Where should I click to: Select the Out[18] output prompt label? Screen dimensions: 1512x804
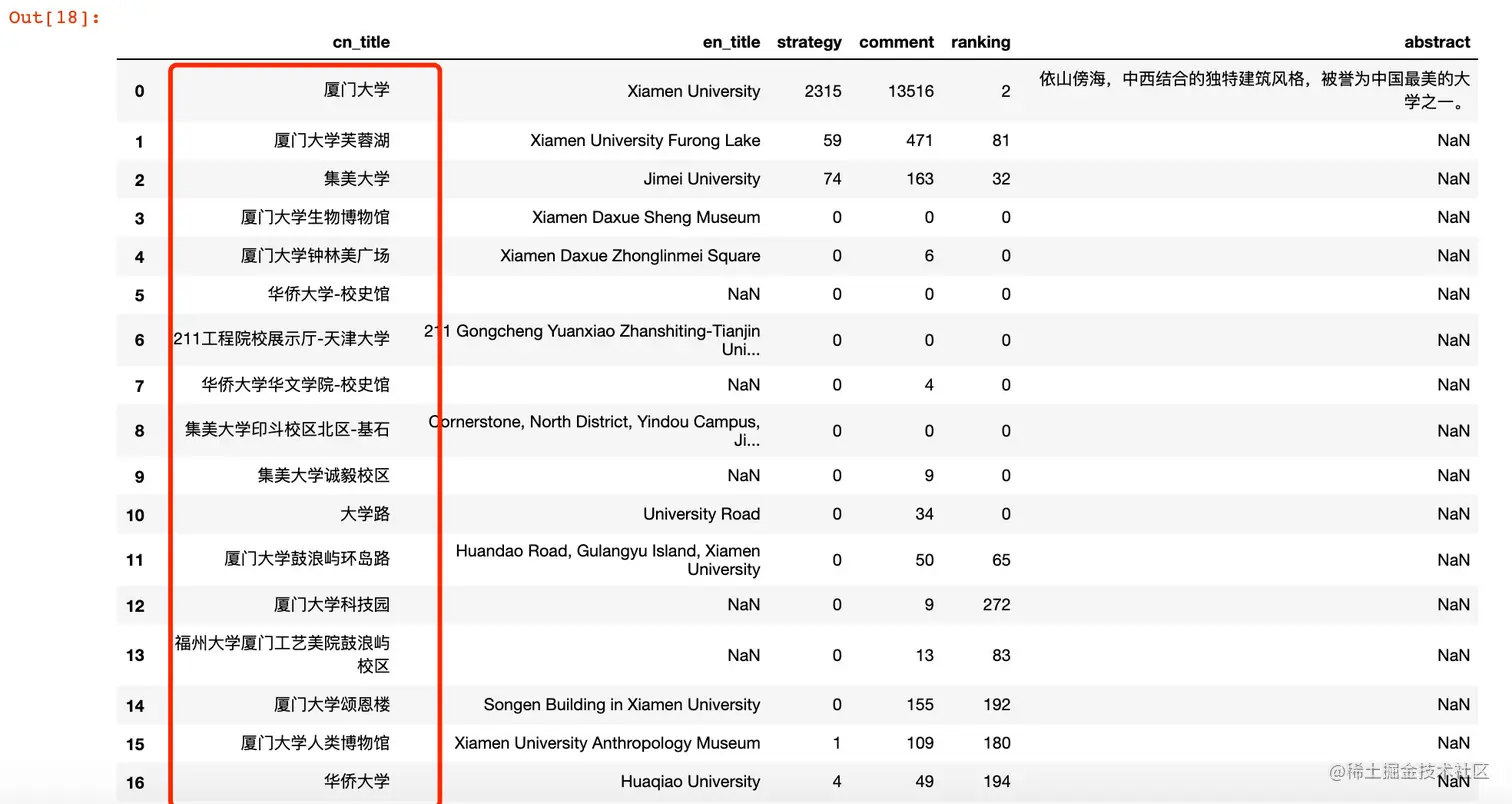55,17
